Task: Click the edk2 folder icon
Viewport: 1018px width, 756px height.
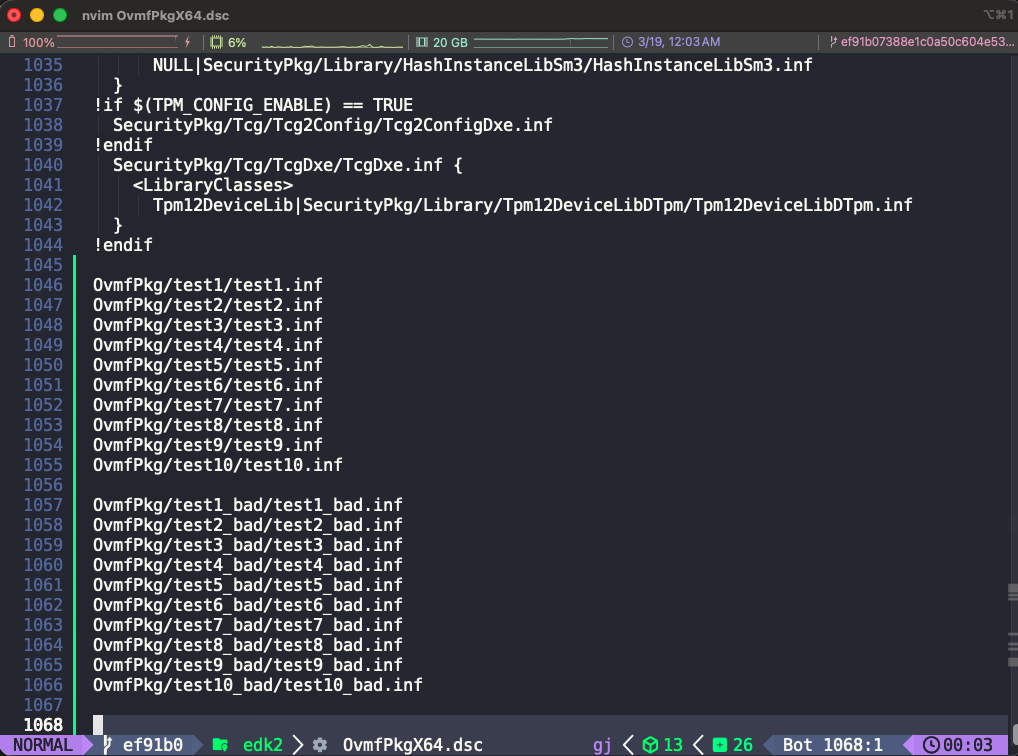Action: pos(220,745)
